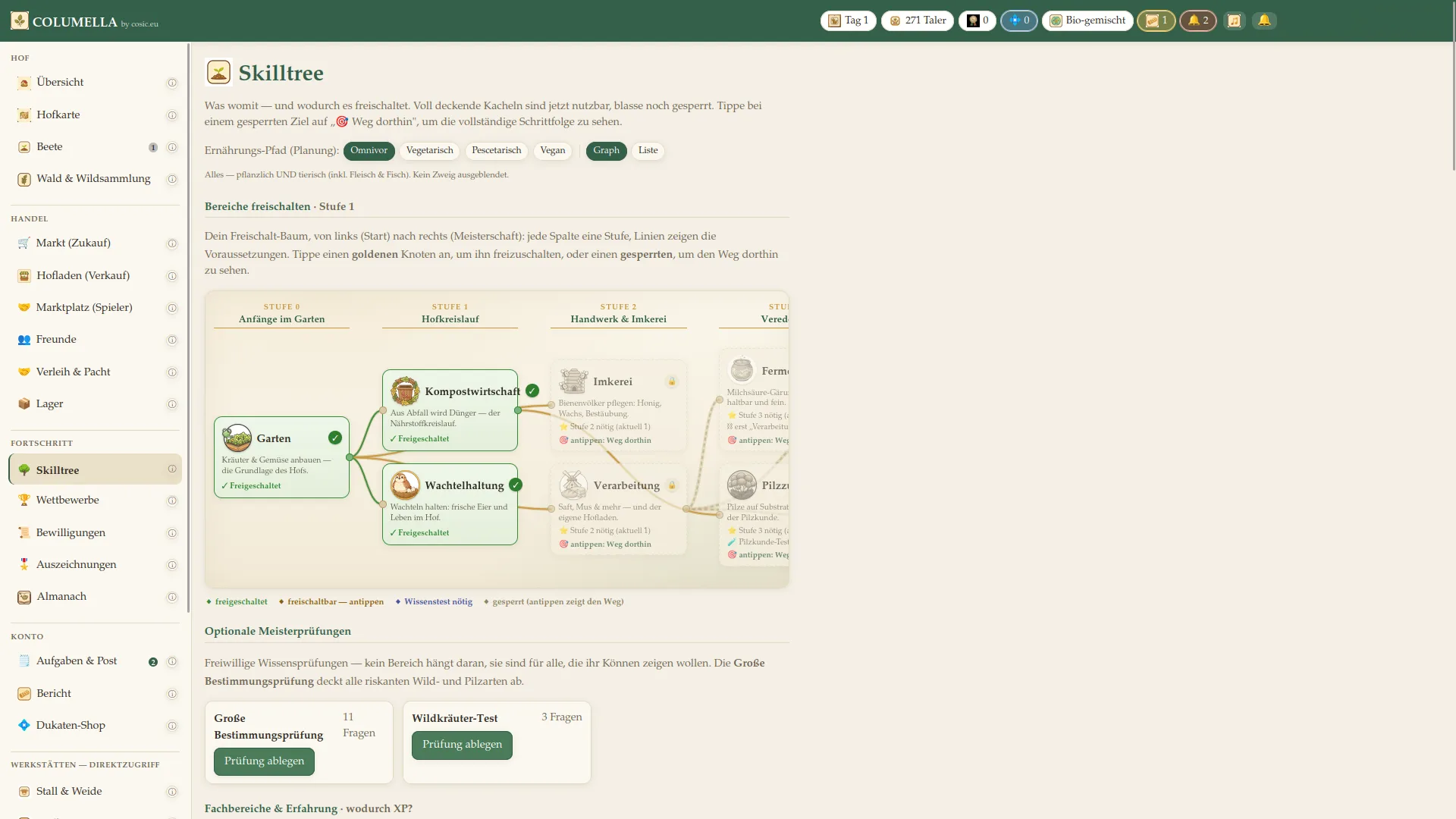Click the Wachtelhaltung skill node
This screenshot has width=1456, height=819.
click(450, 504)
